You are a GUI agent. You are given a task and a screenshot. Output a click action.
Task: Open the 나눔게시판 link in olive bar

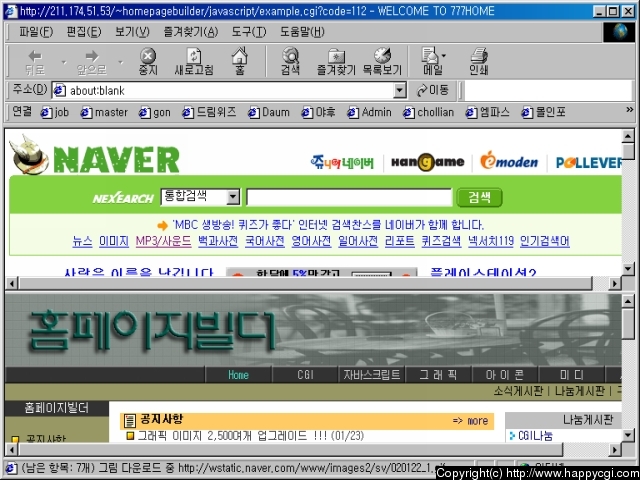(580, 391)
